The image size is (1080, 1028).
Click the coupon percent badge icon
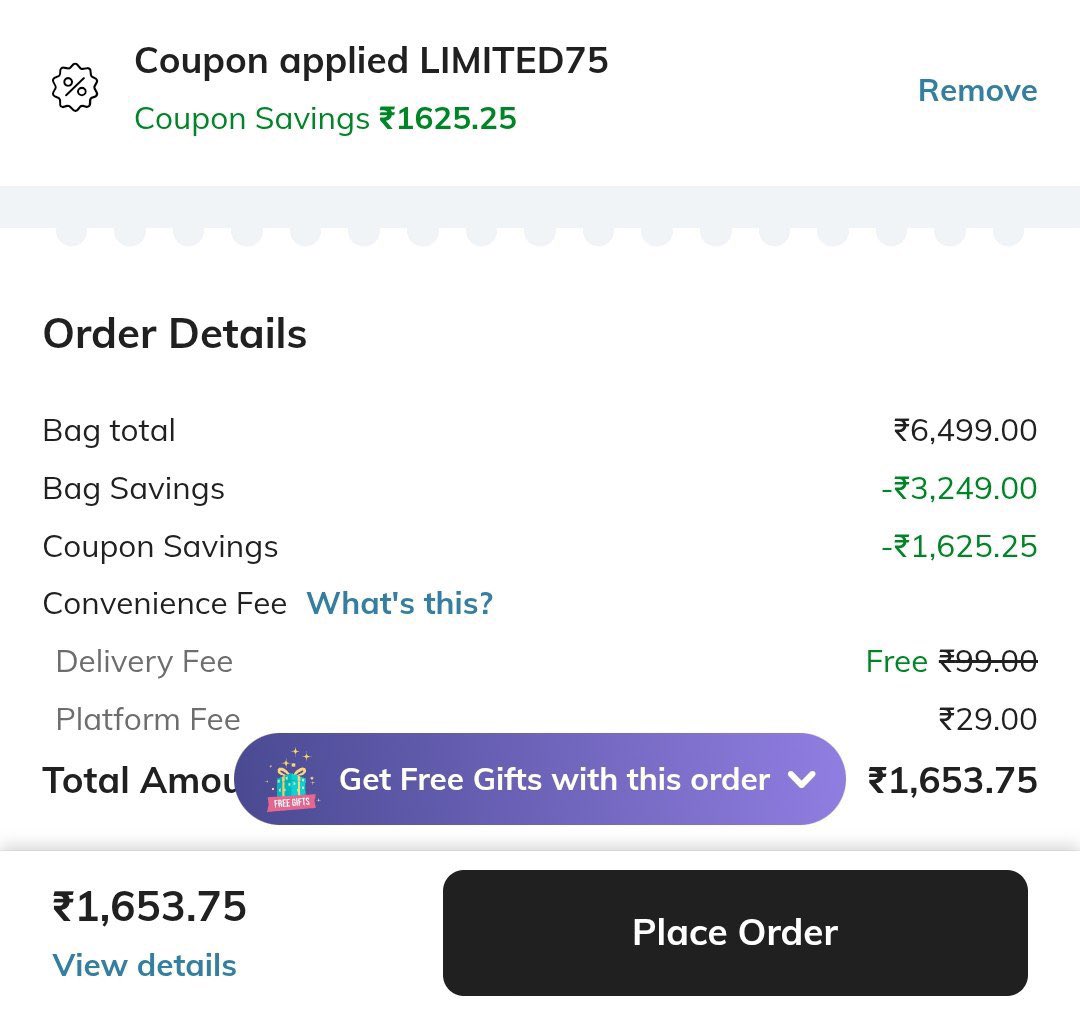pyautogui.click(x=75, y=88)
